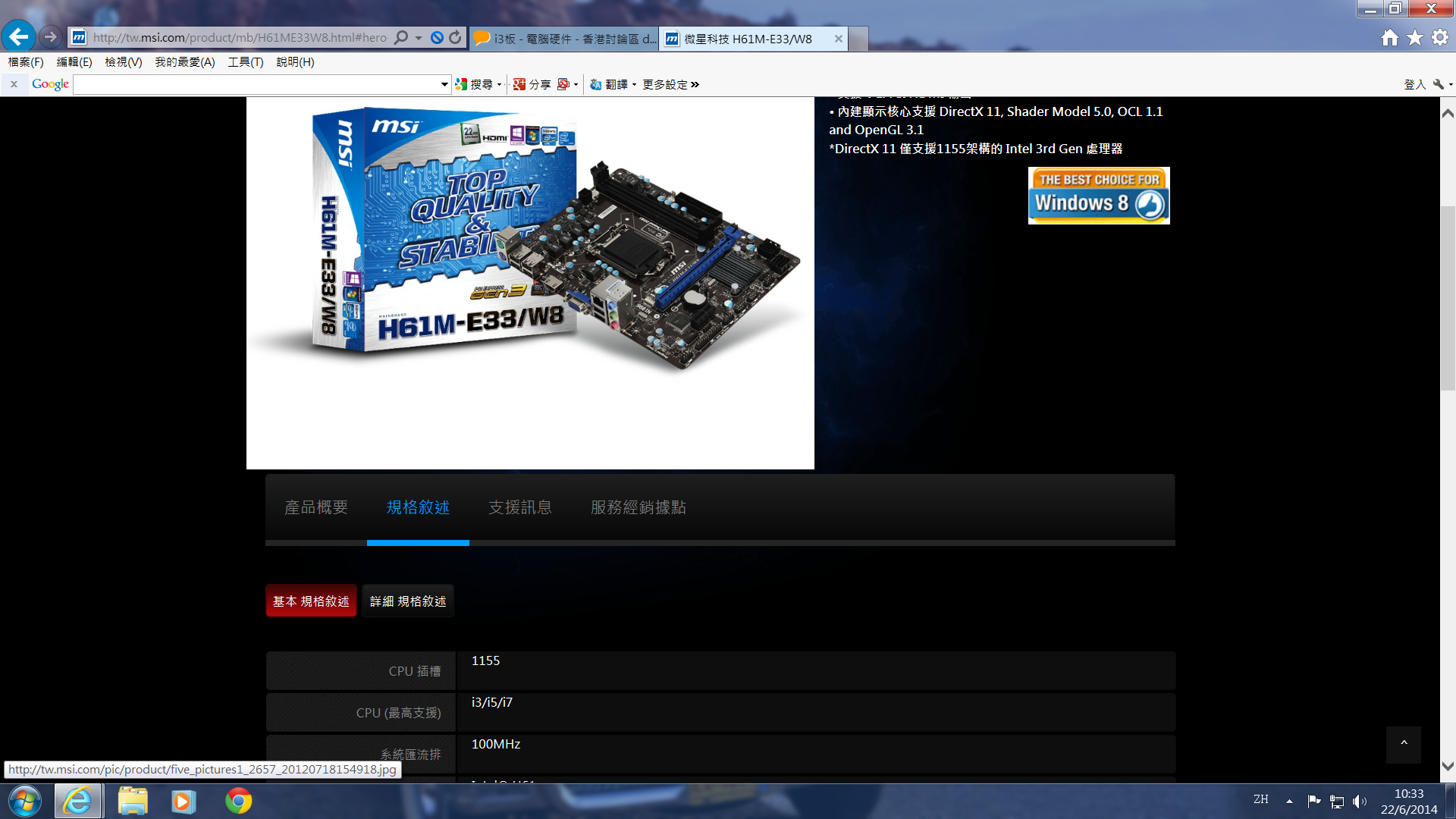Open the Tools gear icon

coord(1440,37)
